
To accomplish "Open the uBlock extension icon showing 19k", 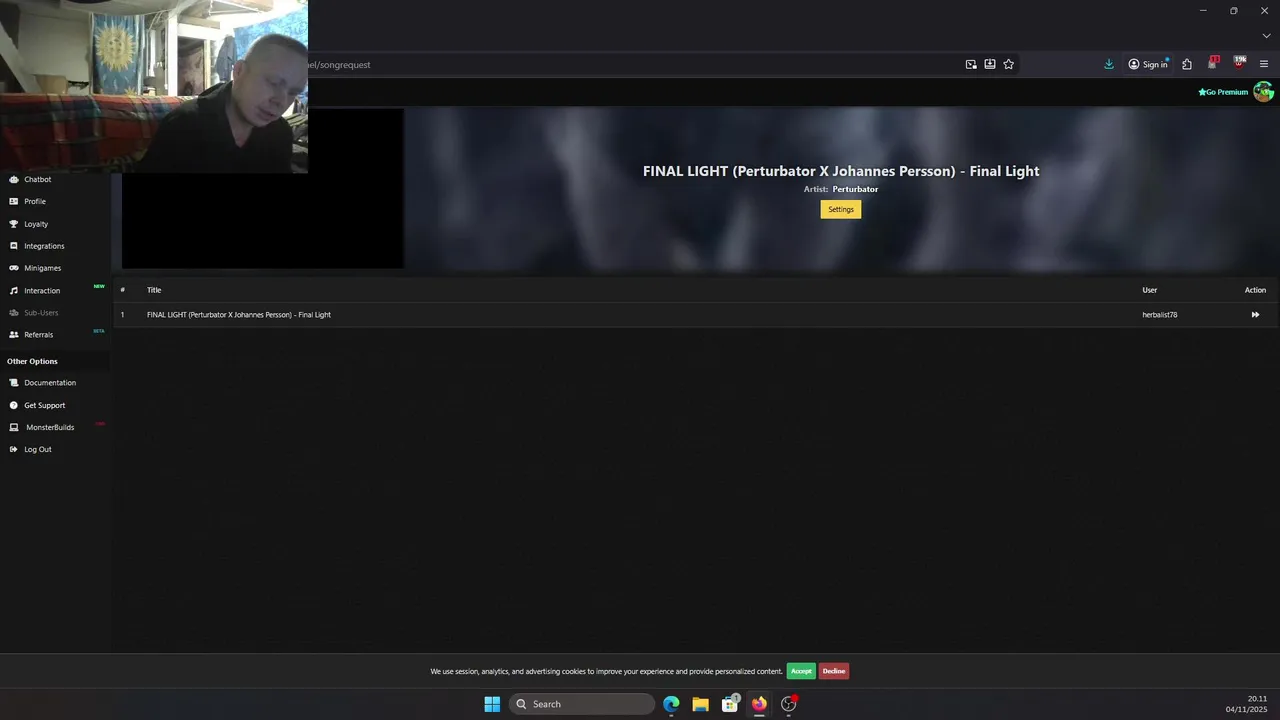I will (x=1240, y=63).
